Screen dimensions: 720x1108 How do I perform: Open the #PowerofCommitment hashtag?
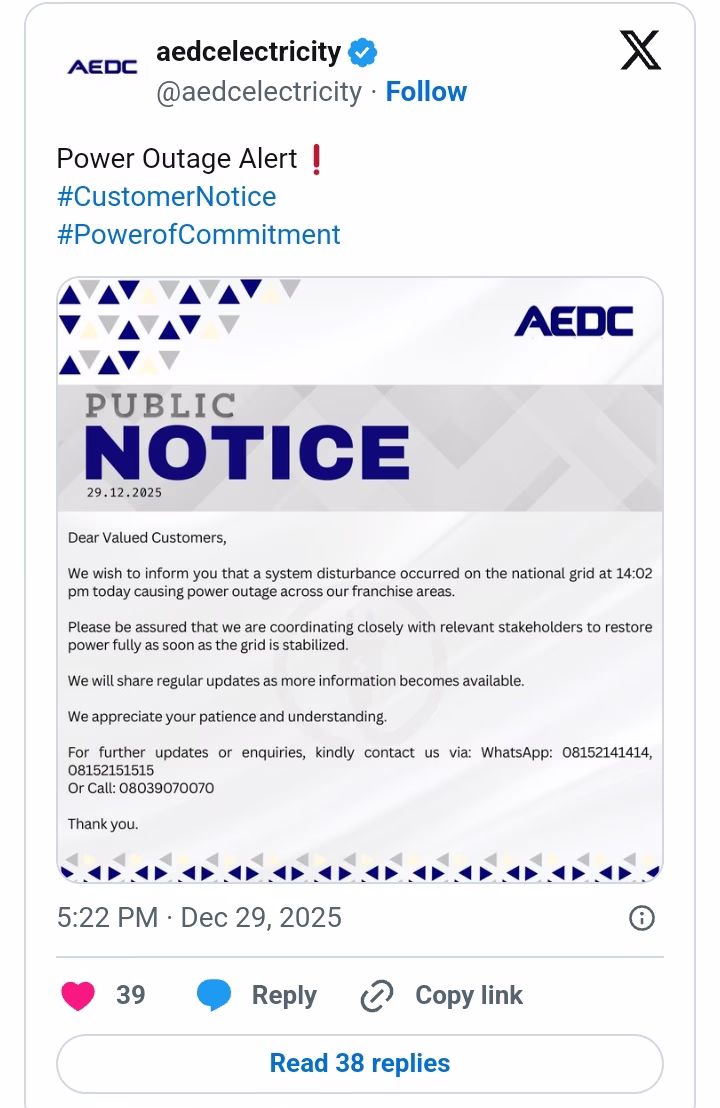tap(198, 235)
